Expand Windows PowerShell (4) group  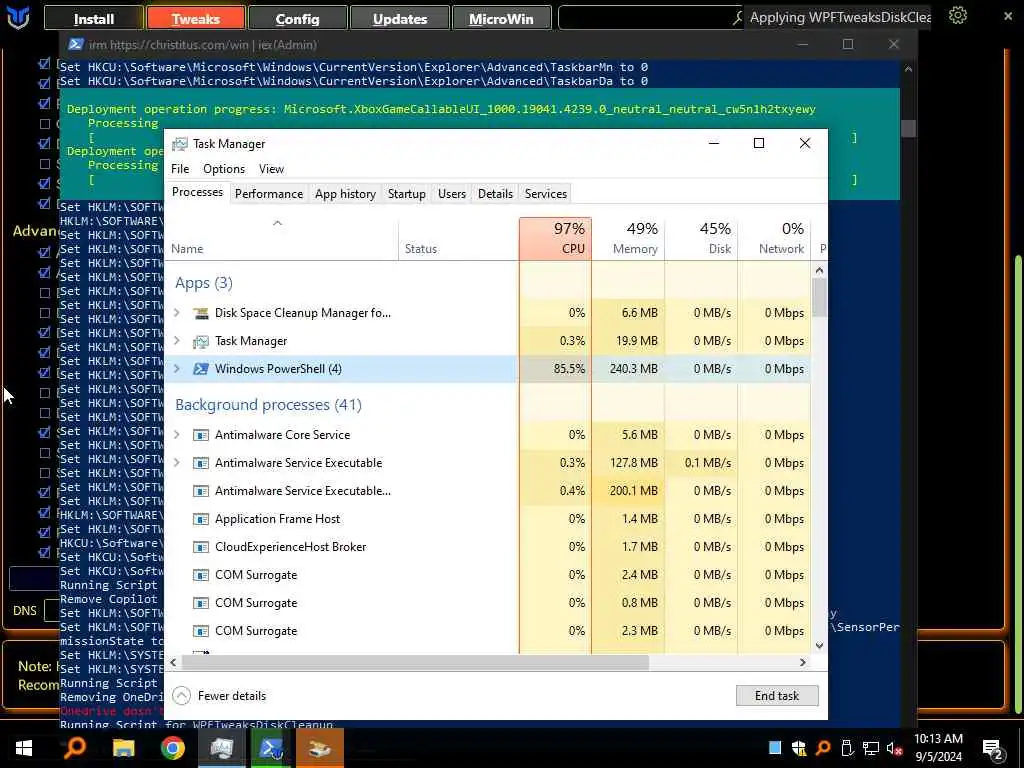(176, 369)
